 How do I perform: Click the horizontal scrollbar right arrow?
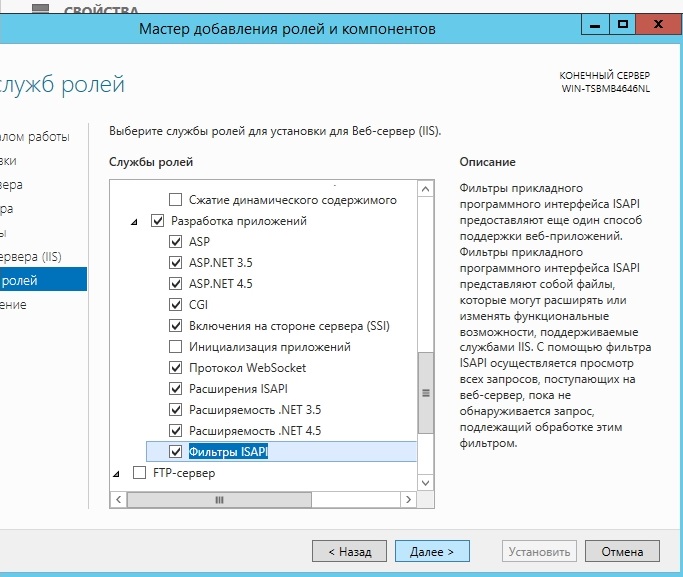click(410, 499)
